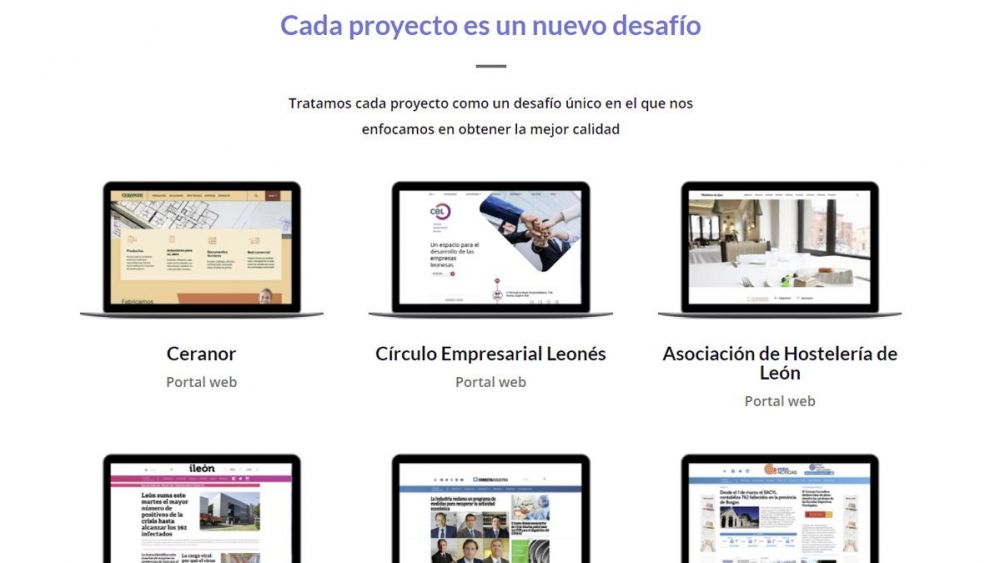Open the ileón news site thumbnail
The height and width of the screenshot is (563, 1000).
point(202,508)
